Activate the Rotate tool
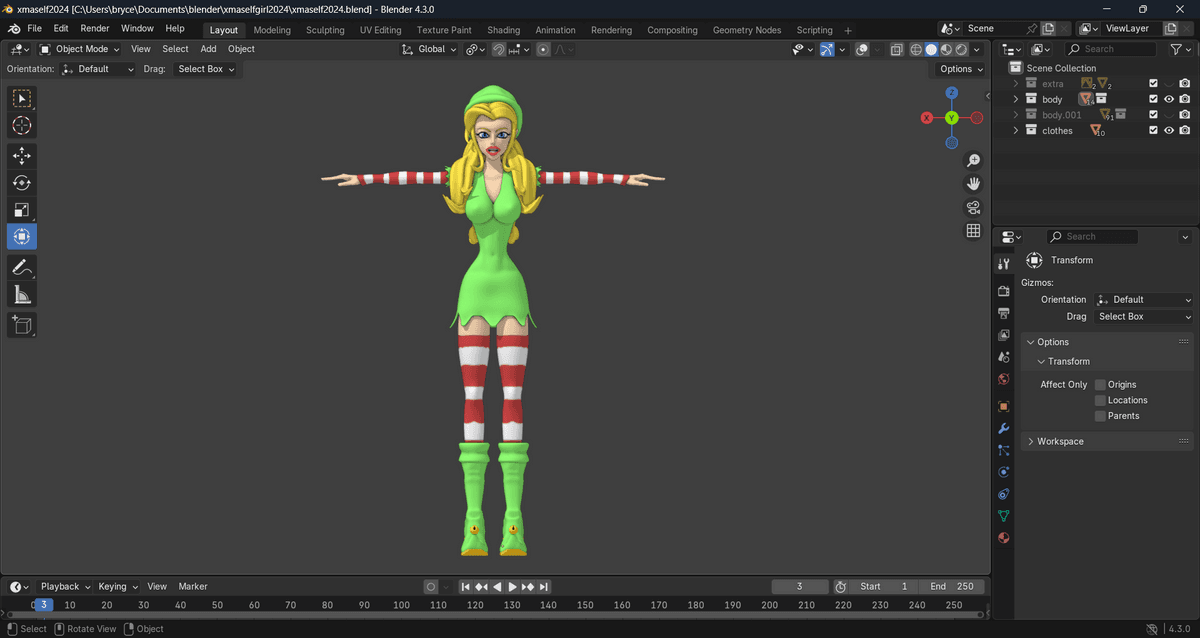The image size is (1200, 638). (21, 183)
